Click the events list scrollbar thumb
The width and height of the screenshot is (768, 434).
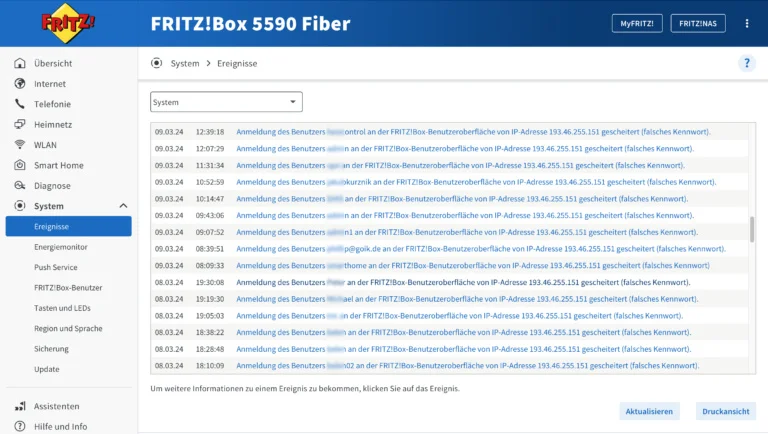click(x=752, y=229)
